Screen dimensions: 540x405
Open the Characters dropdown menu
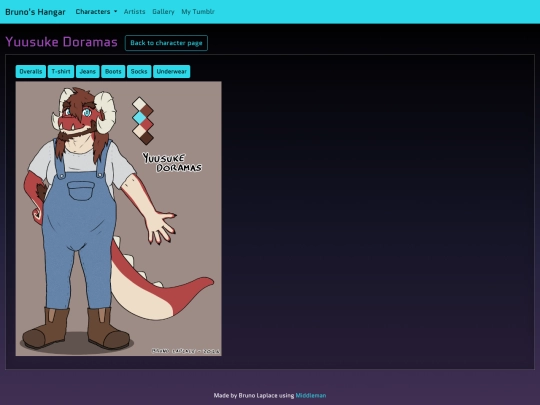coord(96,12)
